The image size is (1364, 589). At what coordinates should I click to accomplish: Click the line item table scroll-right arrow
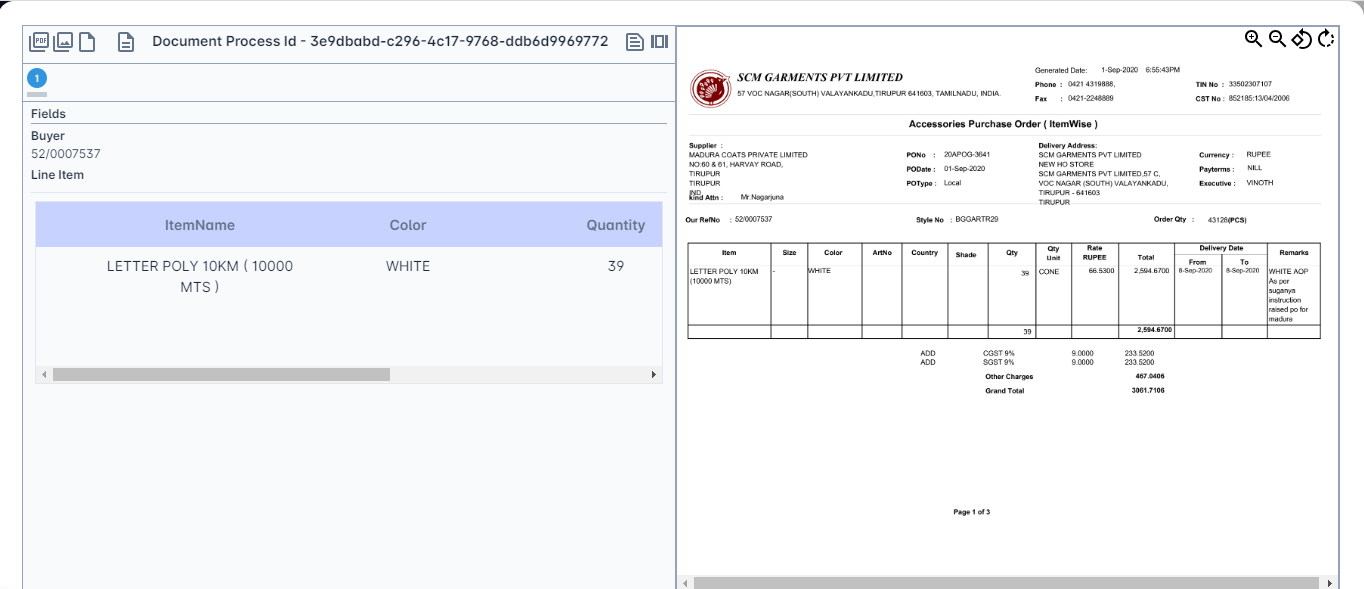coord(654,374)
